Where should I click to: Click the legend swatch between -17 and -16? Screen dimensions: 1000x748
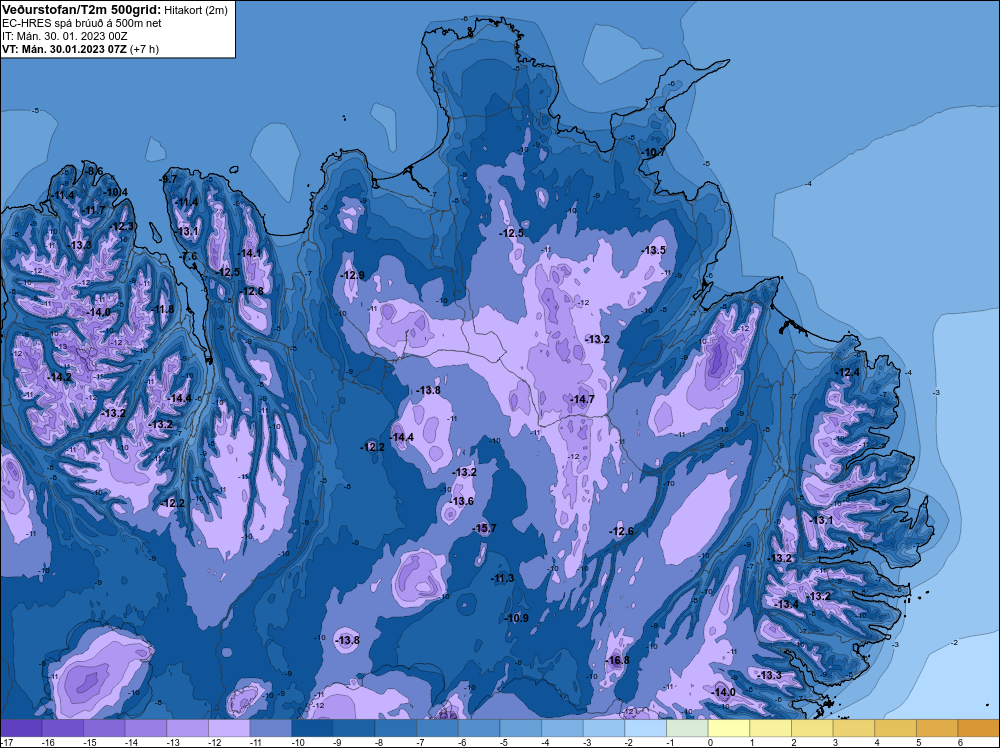(21, 728)
